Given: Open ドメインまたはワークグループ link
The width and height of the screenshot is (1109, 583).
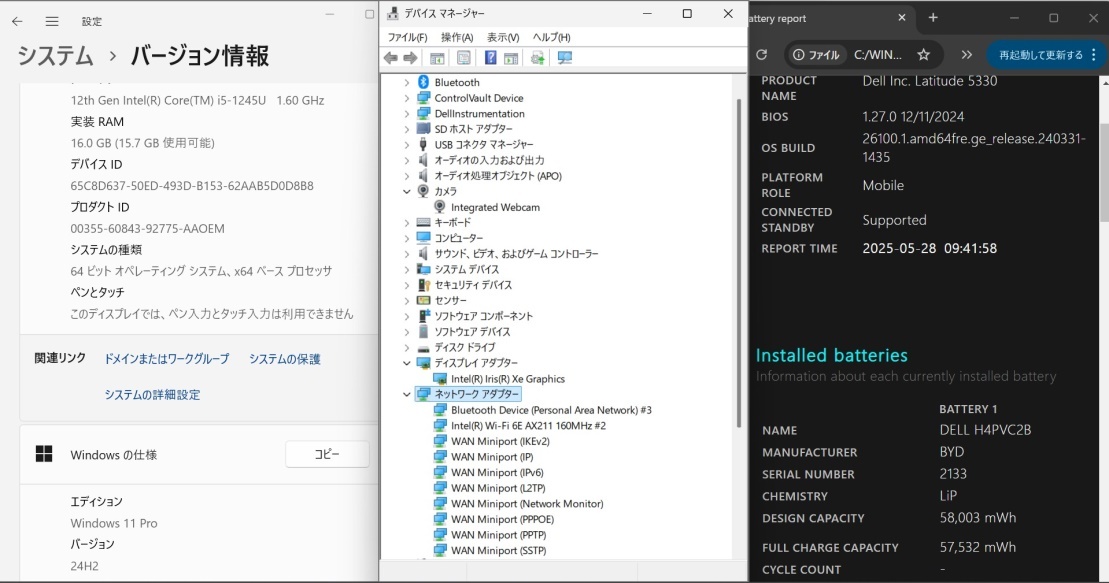Looking at the screenshot, I should [x=167, y=359].
